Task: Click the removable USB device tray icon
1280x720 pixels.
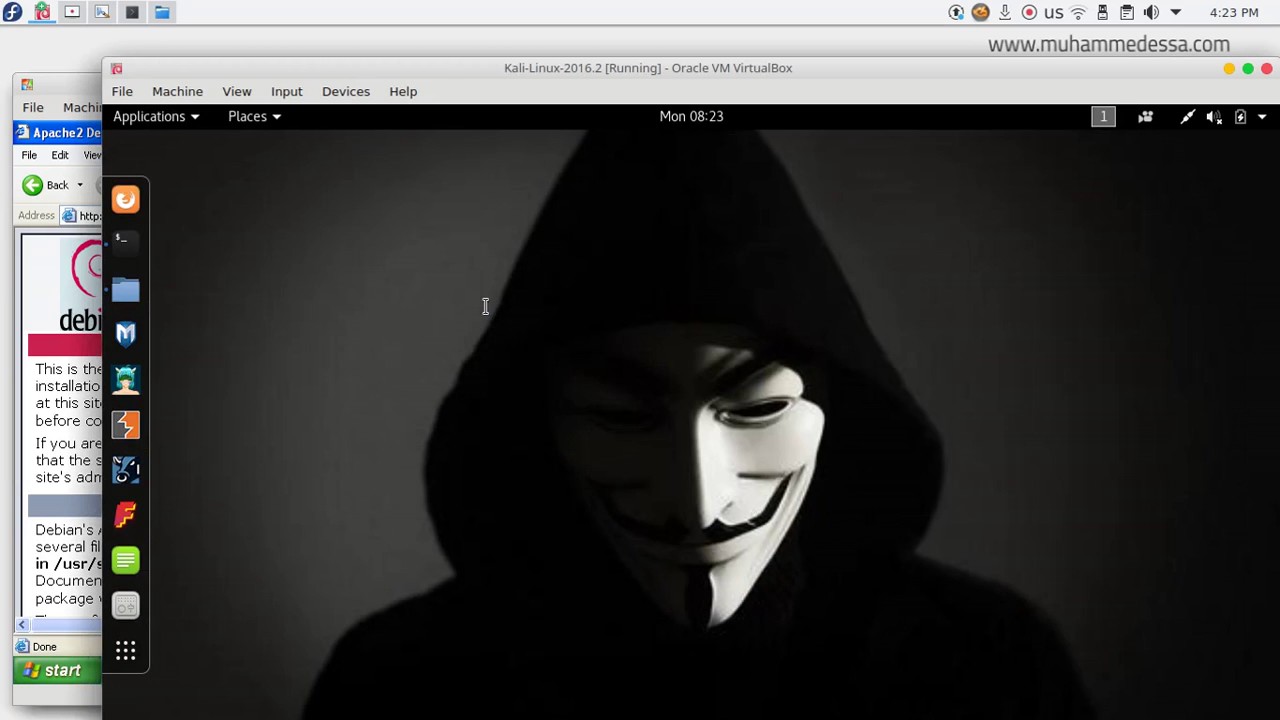Action: 1103,12
